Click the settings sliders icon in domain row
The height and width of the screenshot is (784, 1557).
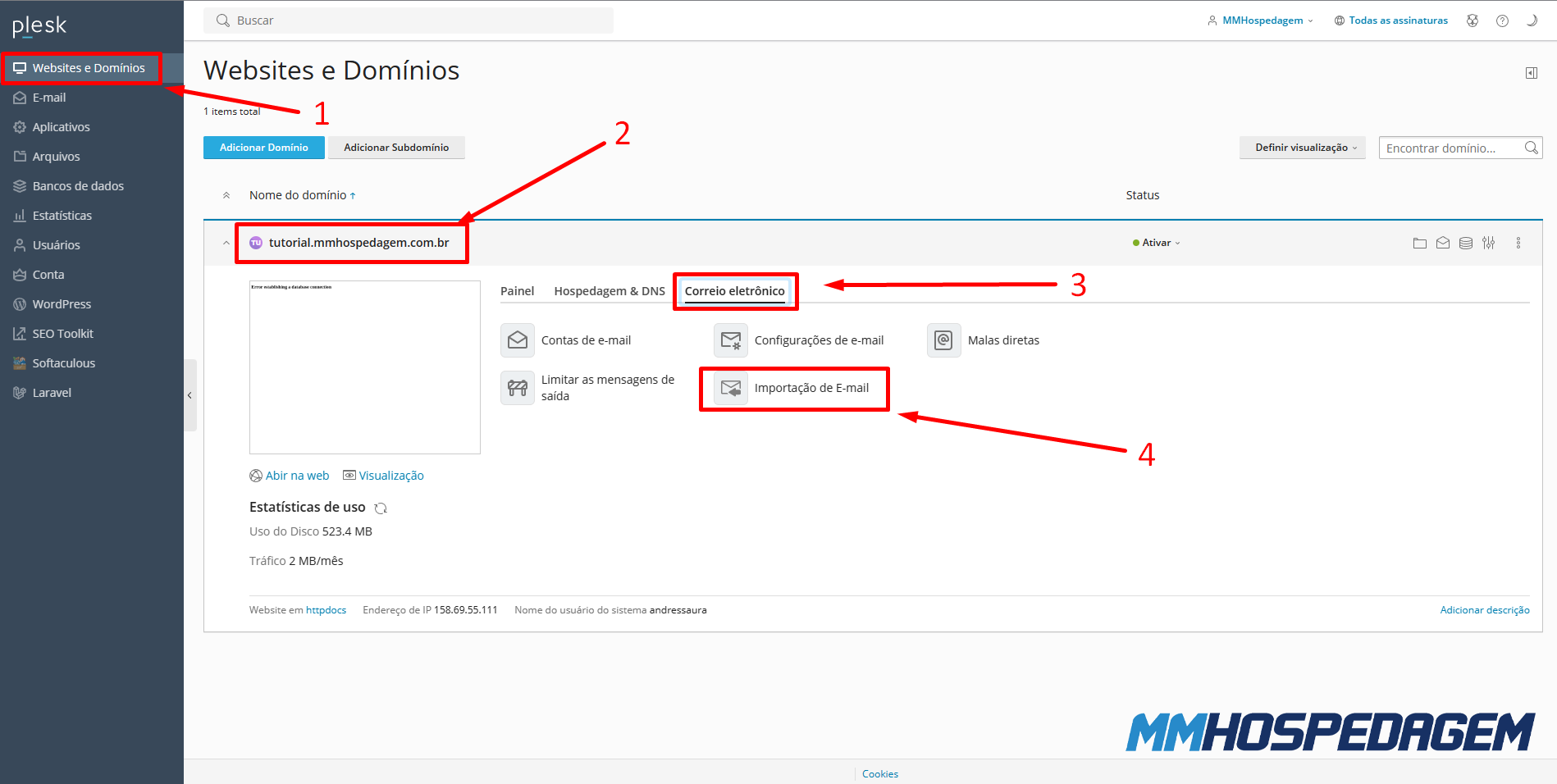click(1489, 243)
